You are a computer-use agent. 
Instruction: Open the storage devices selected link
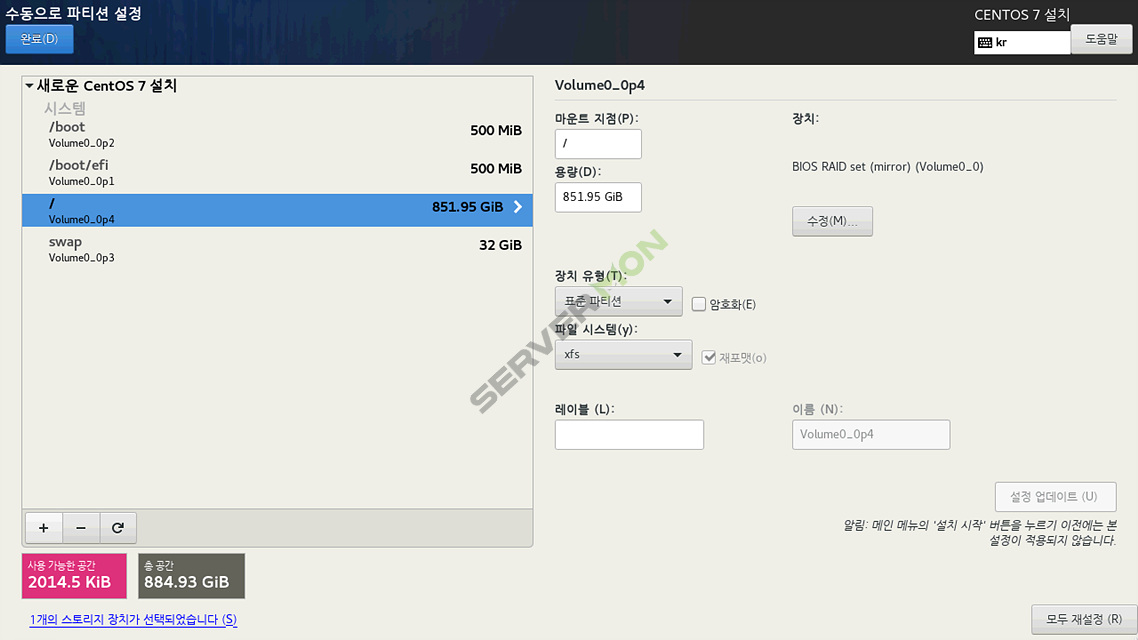coord(133,620)
